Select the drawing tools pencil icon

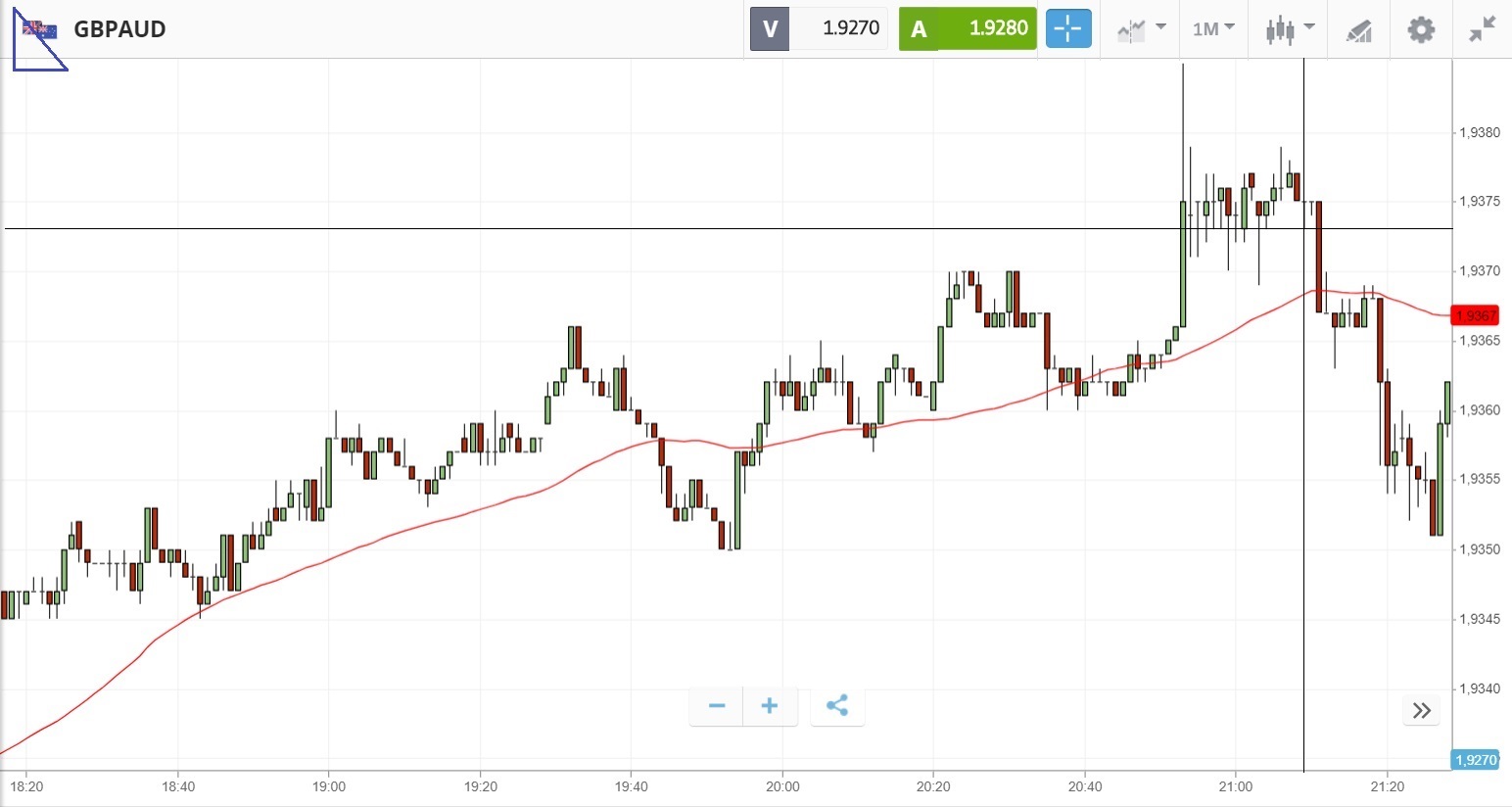tap(1358, 30)
